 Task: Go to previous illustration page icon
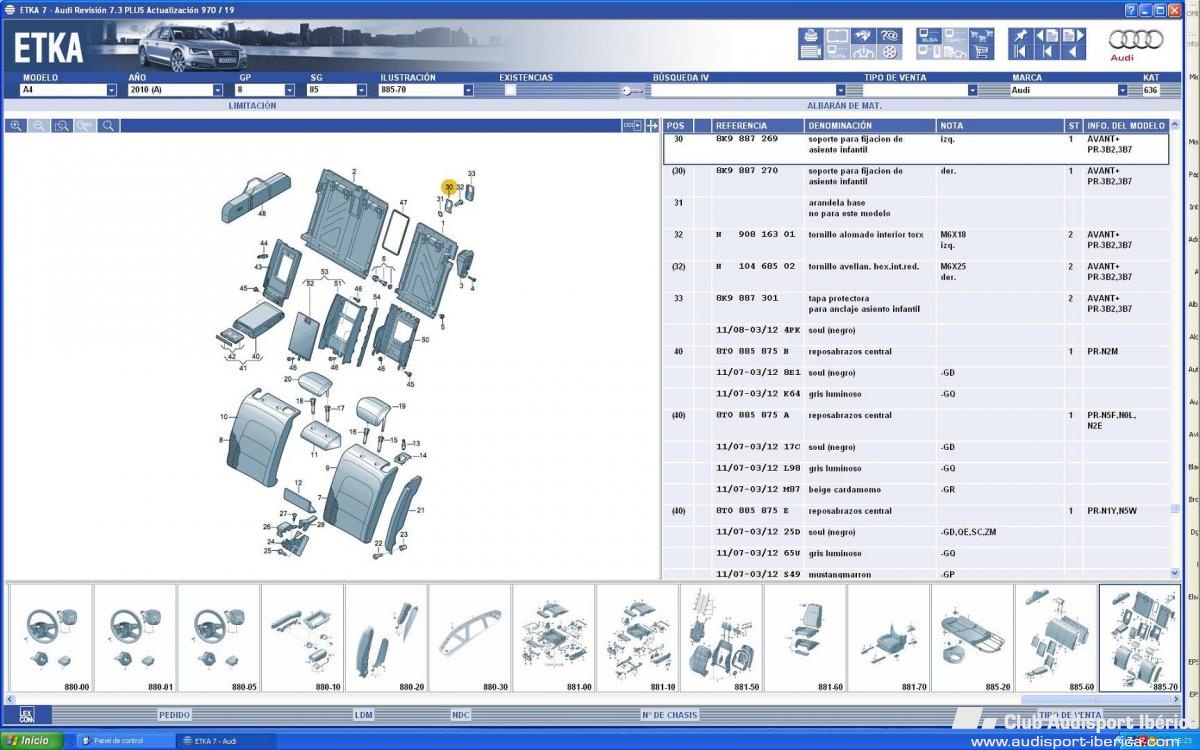pos(1047,36)
